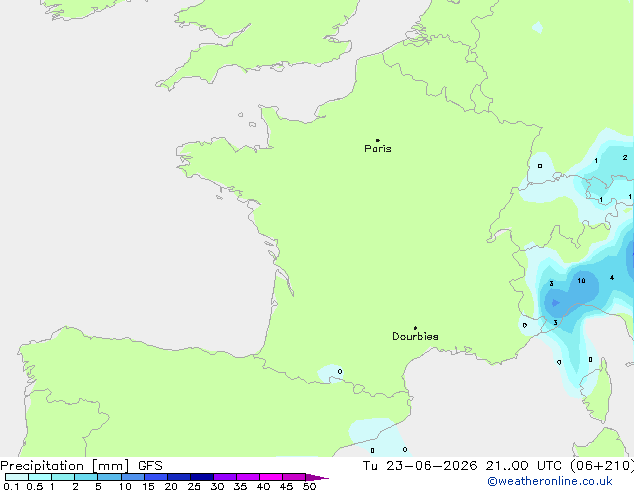Screen dimensions: 634x490
Task: Click the 'Precipitation [mm]' title text
Action: [65, 466]
